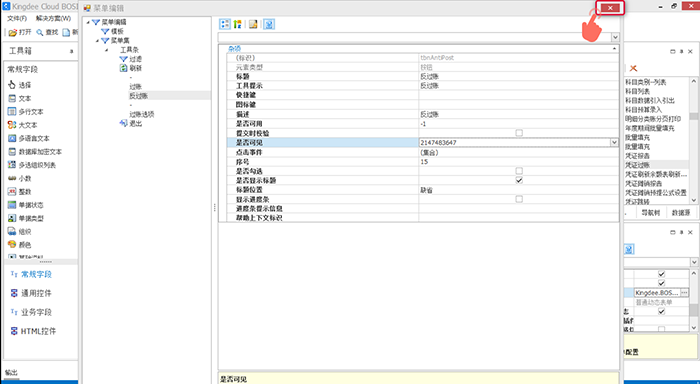Viewport: 700px width, 384px height.
Task: Click the 查找 magnifier icon in main toolbar
Action: click(x=40, y=33)
